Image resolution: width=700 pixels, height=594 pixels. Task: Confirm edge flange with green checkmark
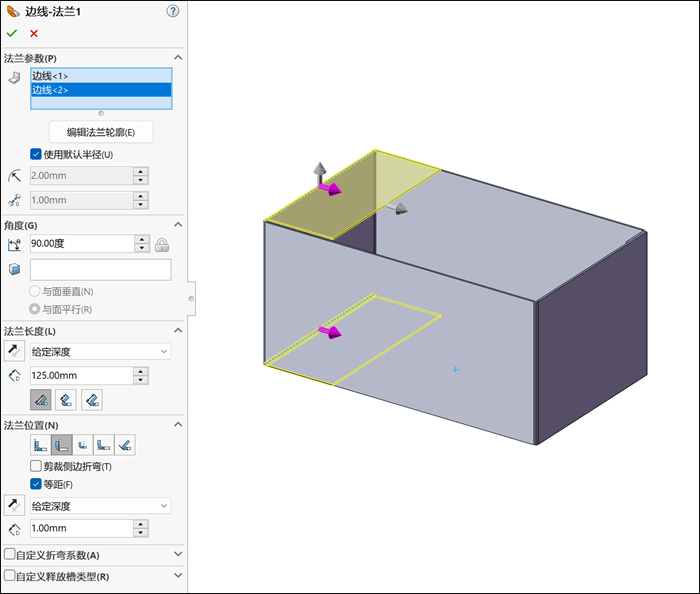click(x=12, y=33)
